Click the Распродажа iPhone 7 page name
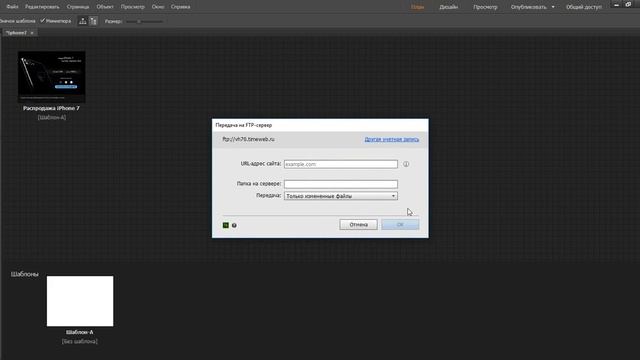640x360 pixels. 51,108
